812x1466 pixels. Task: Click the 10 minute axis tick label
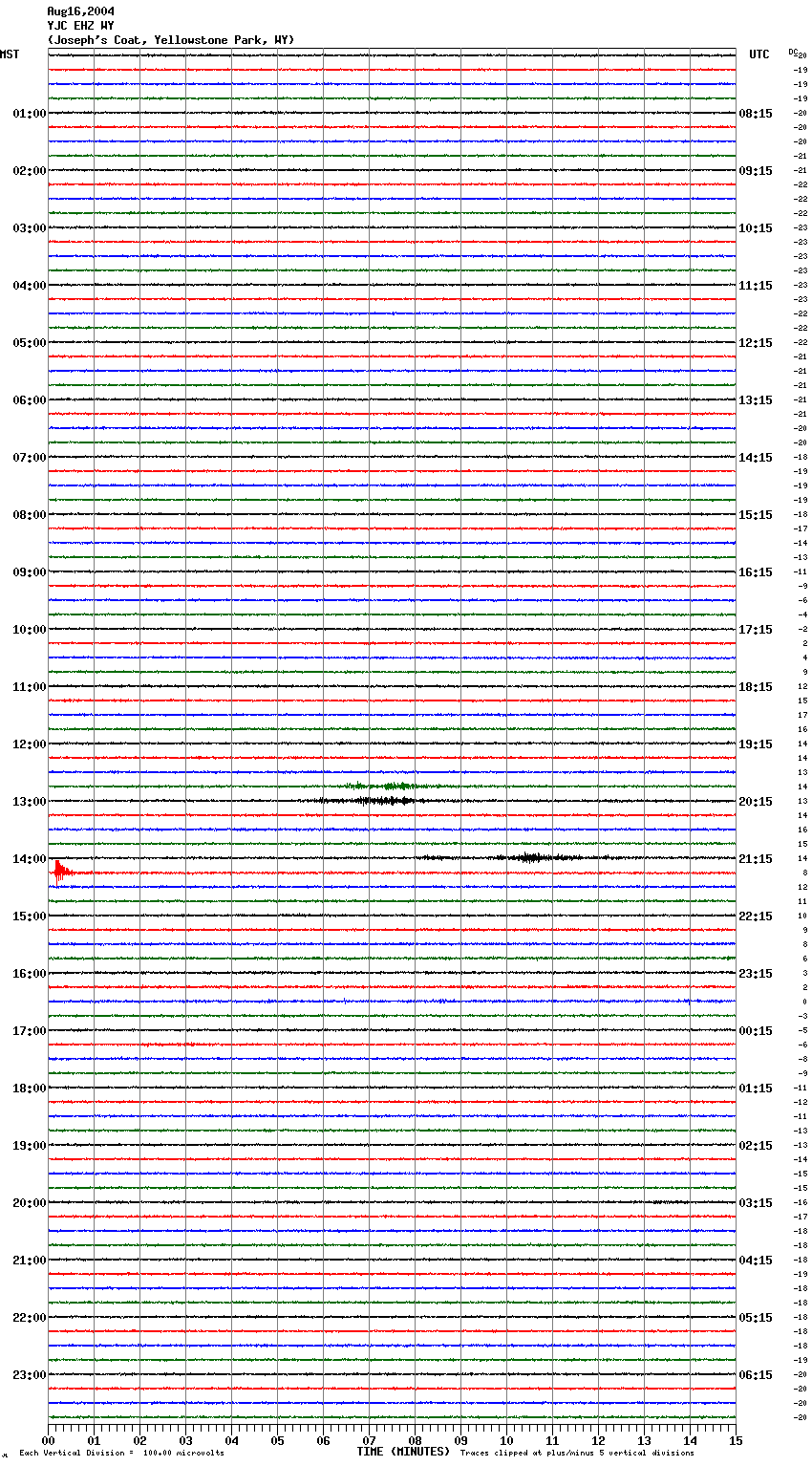click(506, 1440)
